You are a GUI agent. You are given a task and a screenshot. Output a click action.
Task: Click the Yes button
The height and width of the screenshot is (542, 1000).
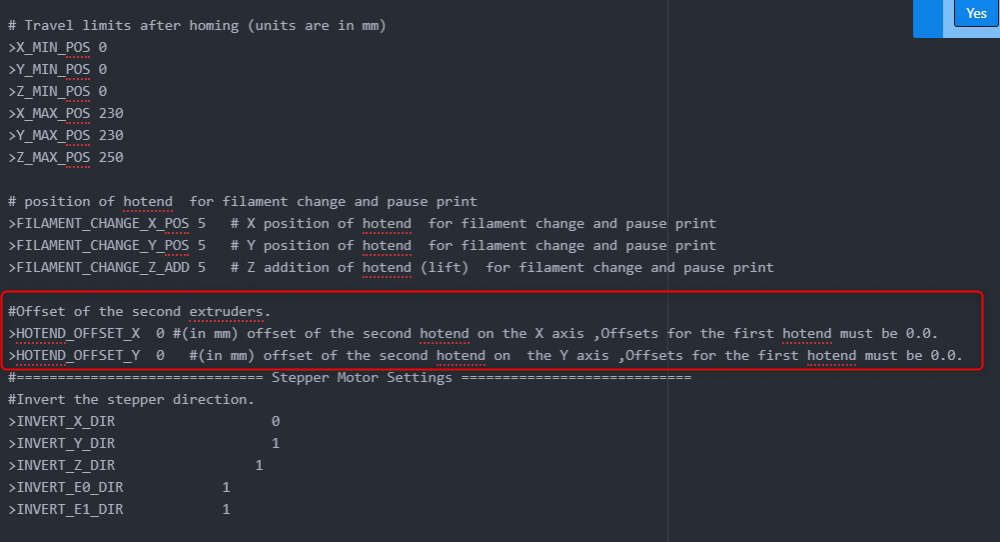click(x=975, y=14)
